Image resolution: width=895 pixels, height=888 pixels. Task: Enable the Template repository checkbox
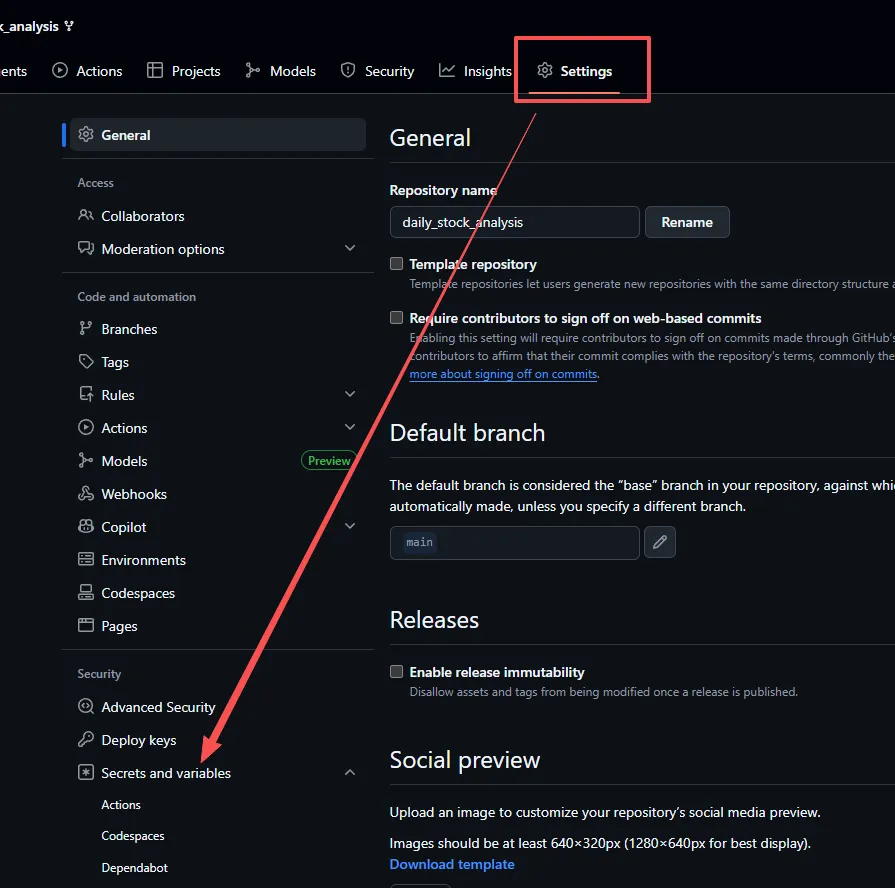(x=396, y=263)
